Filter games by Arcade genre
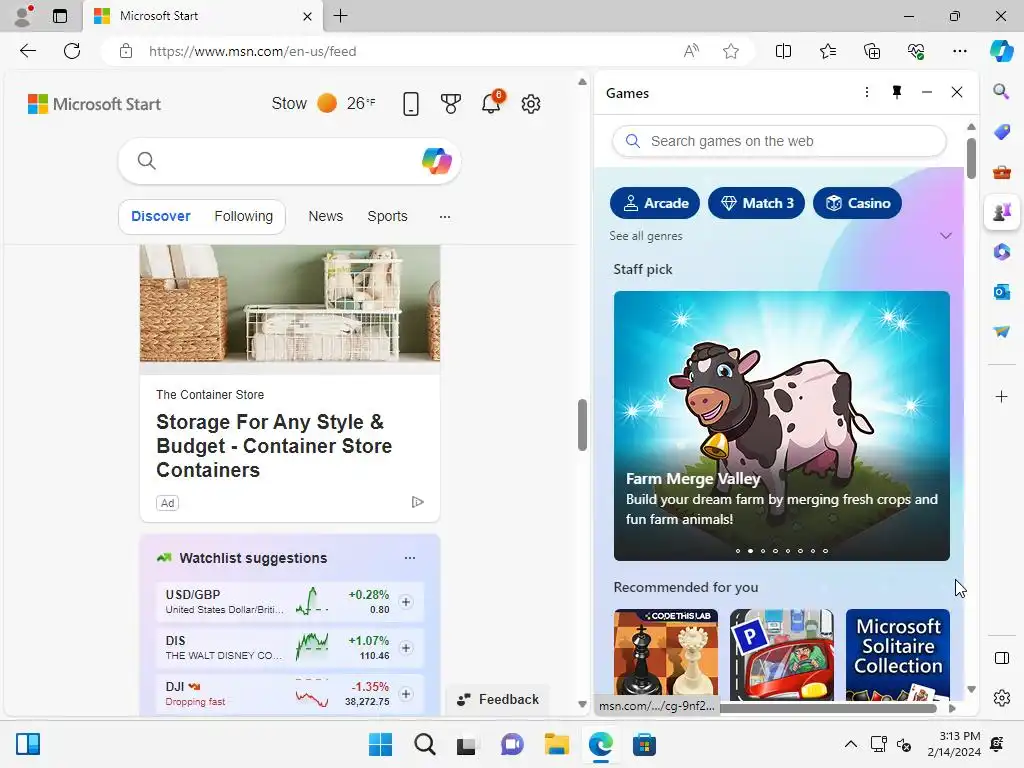1024x768 pixels. (654, 203)
